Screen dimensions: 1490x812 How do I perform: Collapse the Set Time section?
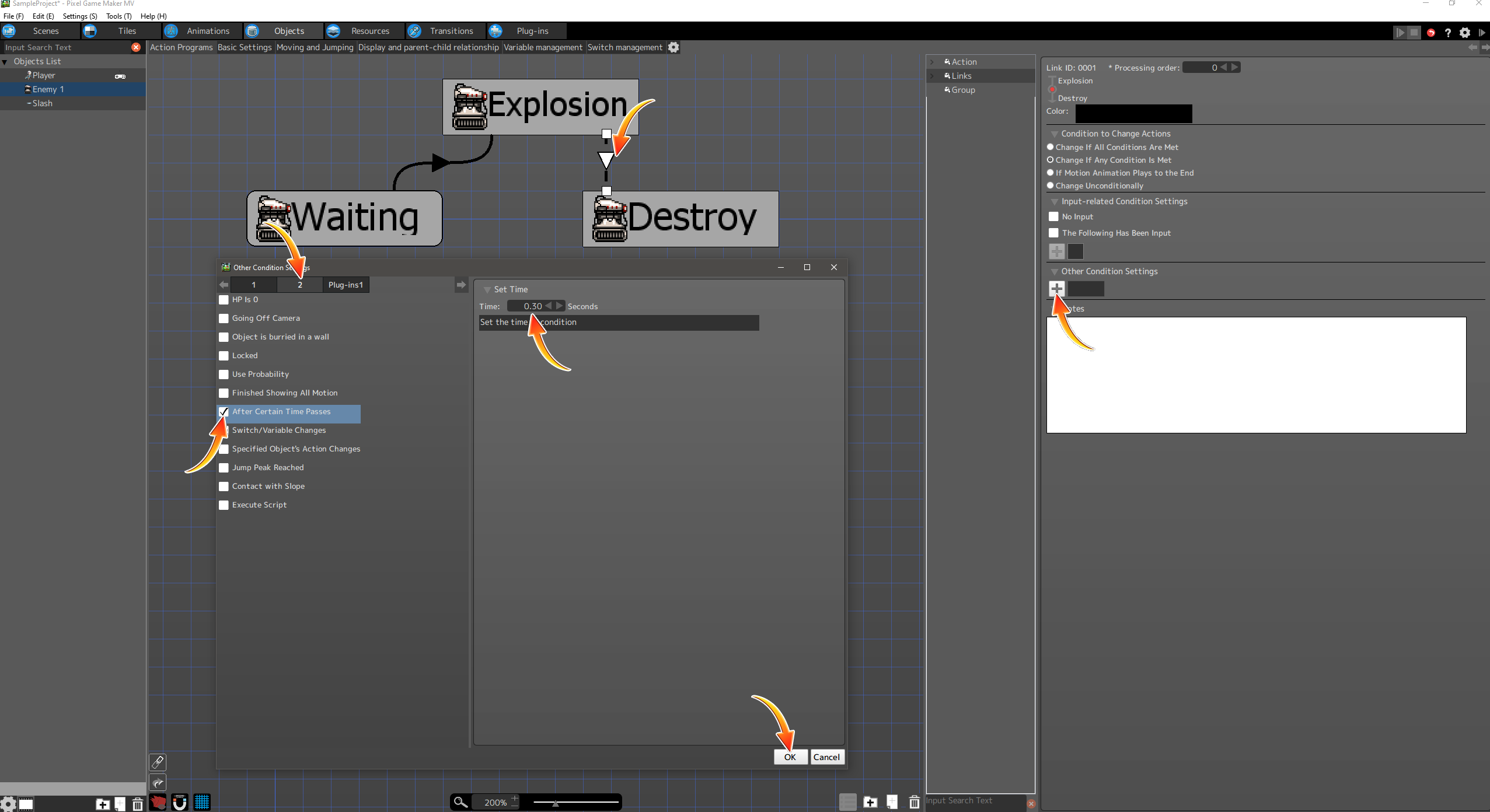pyautogui.click(x=487, y=290)
